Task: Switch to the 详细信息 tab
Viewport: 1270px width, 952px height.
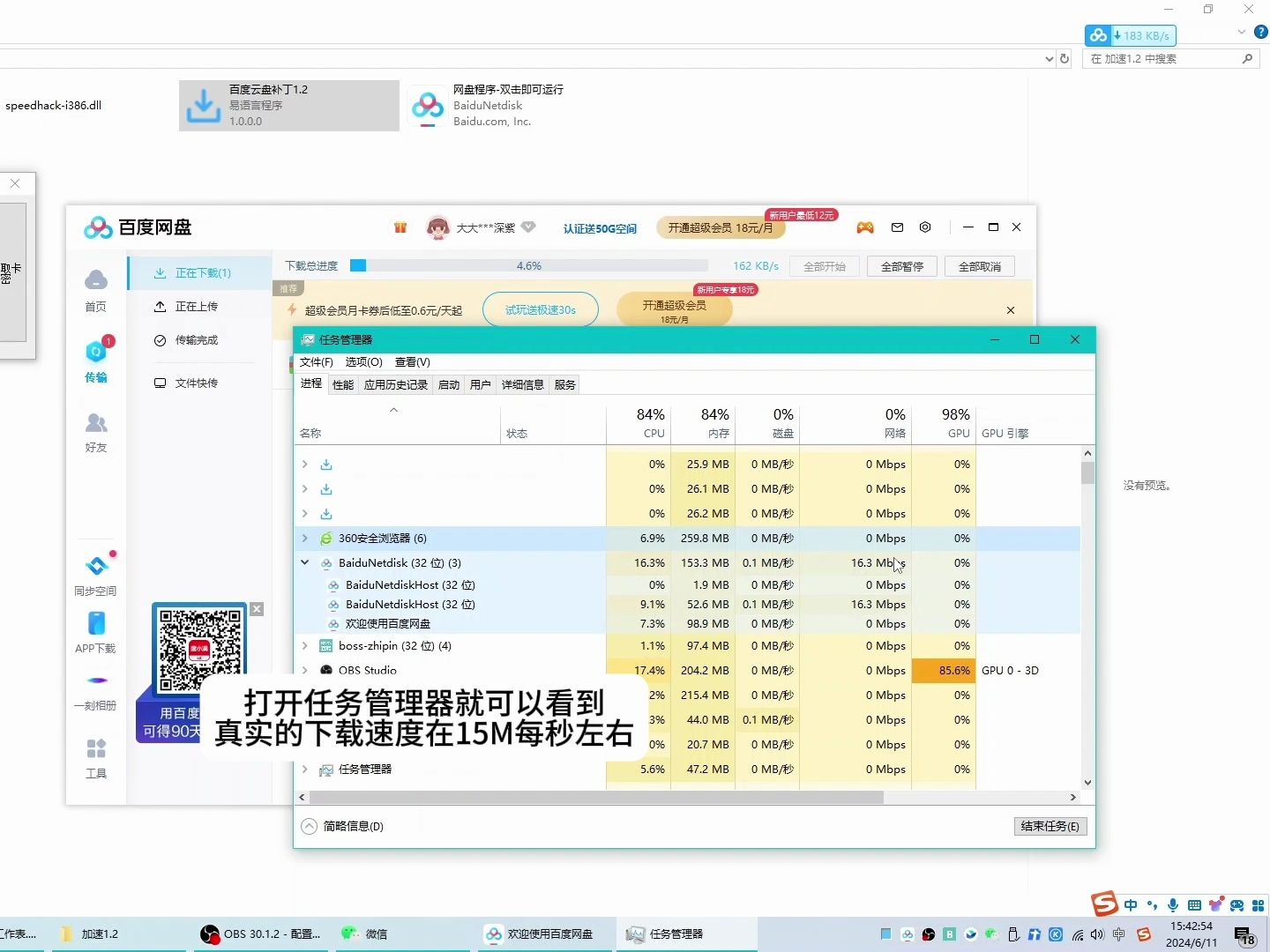Action: [x=523, y=385]
